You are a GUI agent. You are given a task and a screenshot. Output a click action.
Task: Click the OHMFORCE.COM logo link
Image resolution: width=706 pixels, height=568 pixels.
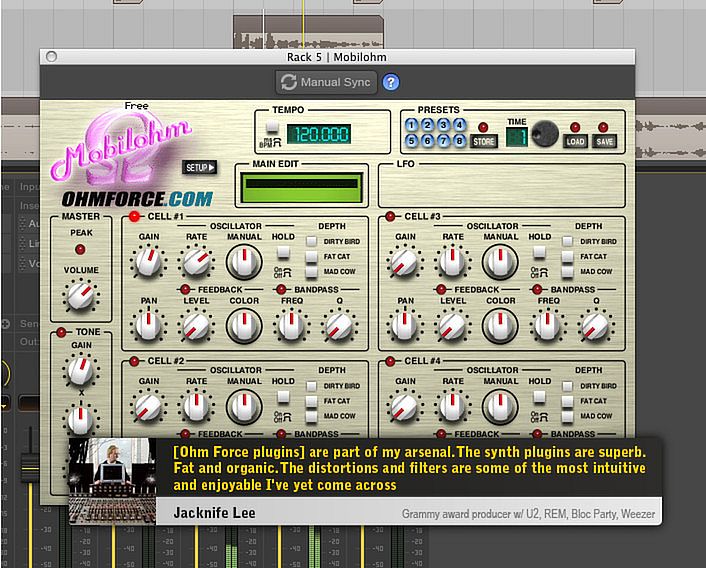tap(137, 198)
